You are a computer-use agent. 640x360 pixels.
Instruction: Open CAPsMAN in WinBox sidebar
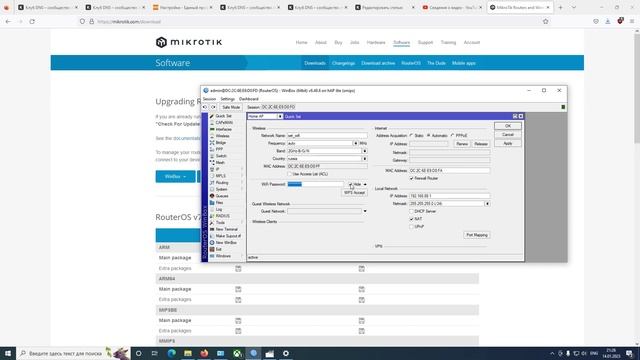click(224, 122)
